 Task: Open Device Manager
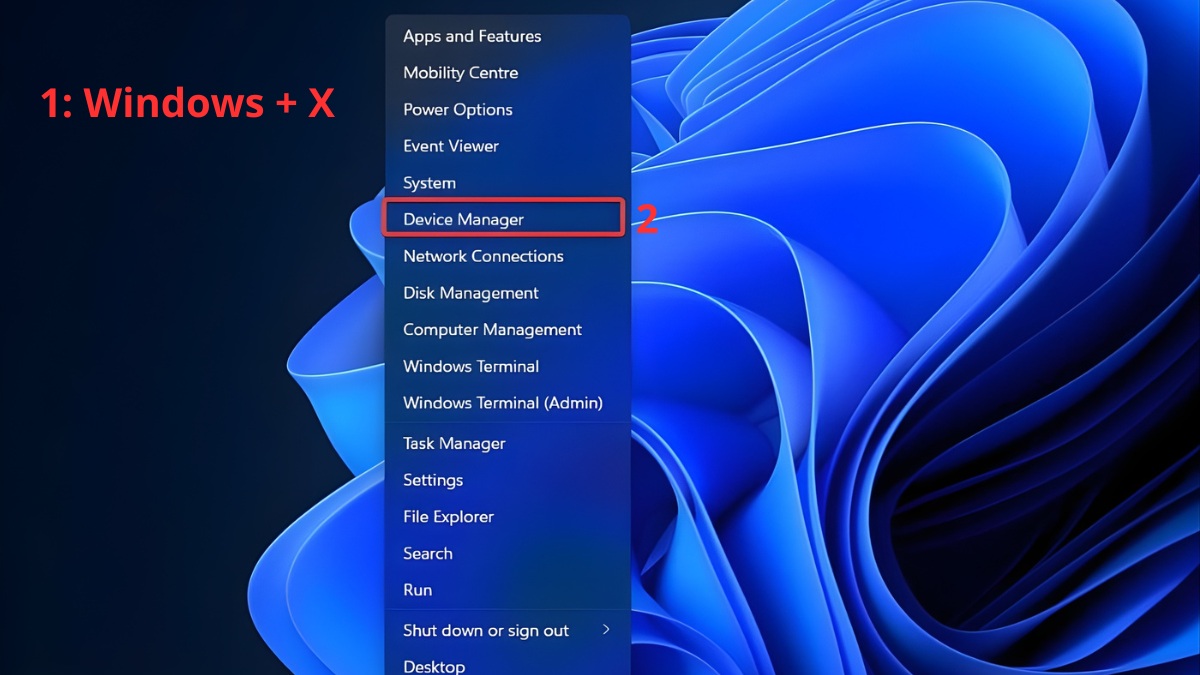[462, 218]
